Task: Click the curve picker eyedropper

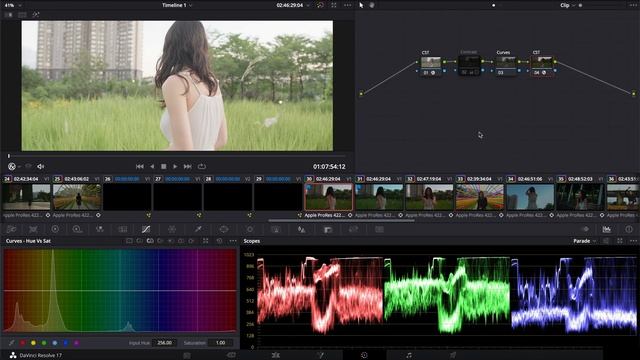Action: pyautogui.click(x=11, y=343)
